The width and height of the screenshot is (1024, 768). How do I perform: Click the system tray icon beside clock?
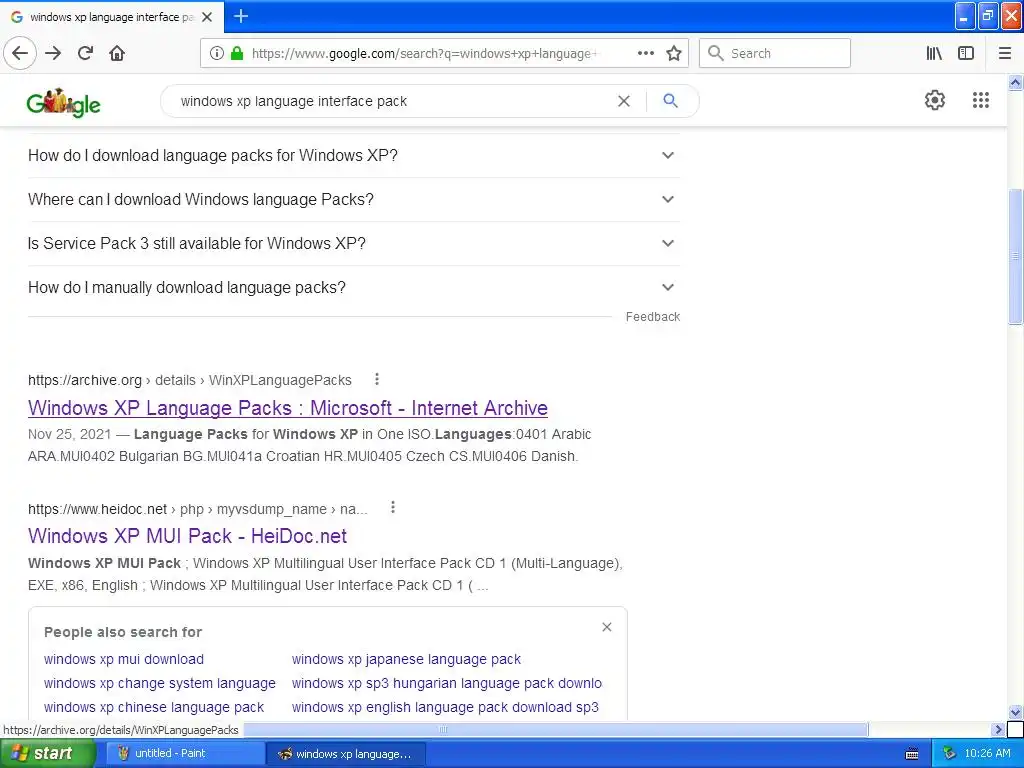950,754
